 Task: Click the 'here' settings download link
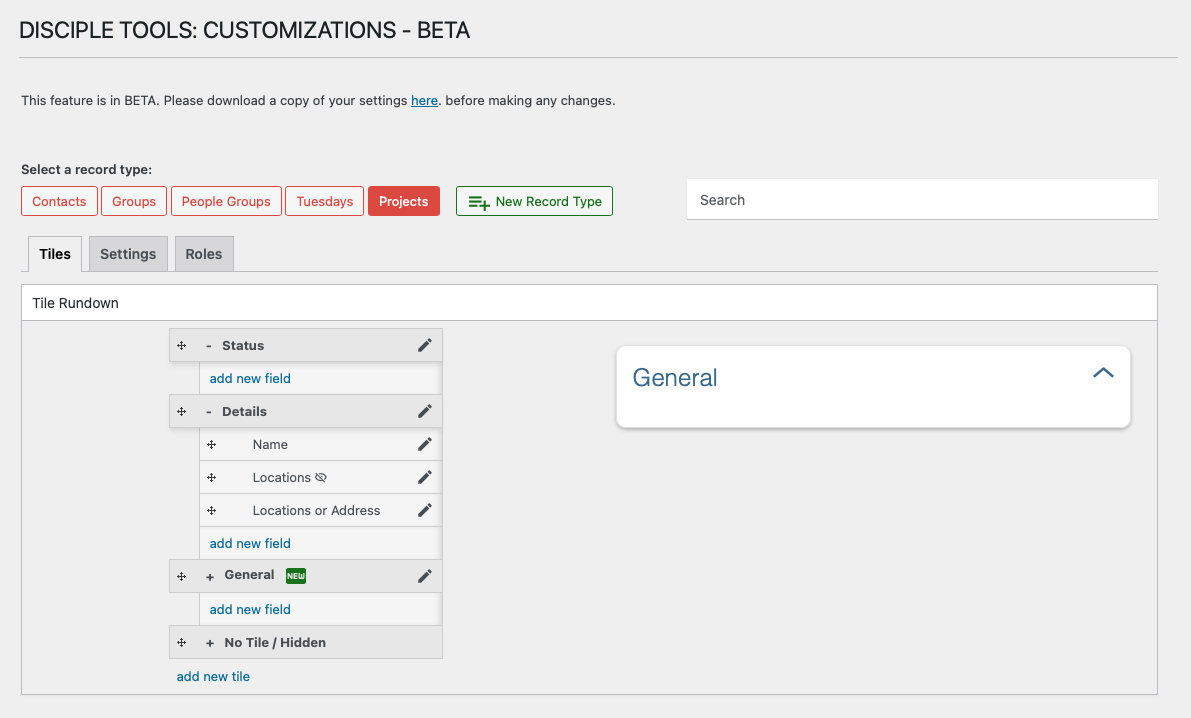click(x=424, y=101)
